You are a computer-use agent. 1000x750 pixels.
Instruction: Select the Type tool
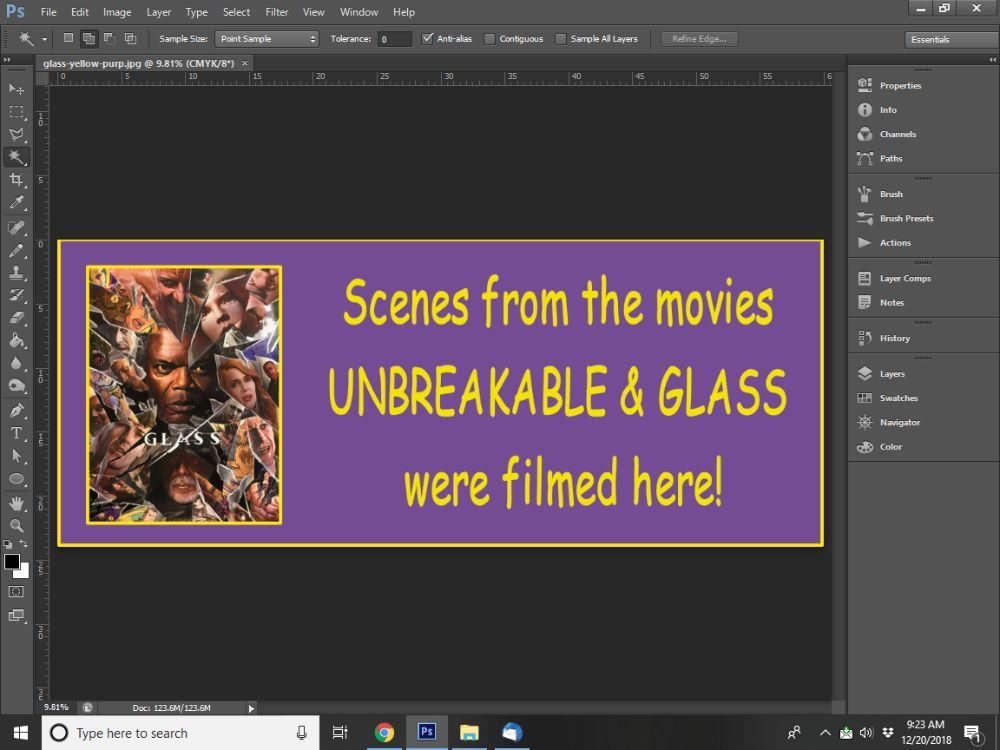coord(17,434)
